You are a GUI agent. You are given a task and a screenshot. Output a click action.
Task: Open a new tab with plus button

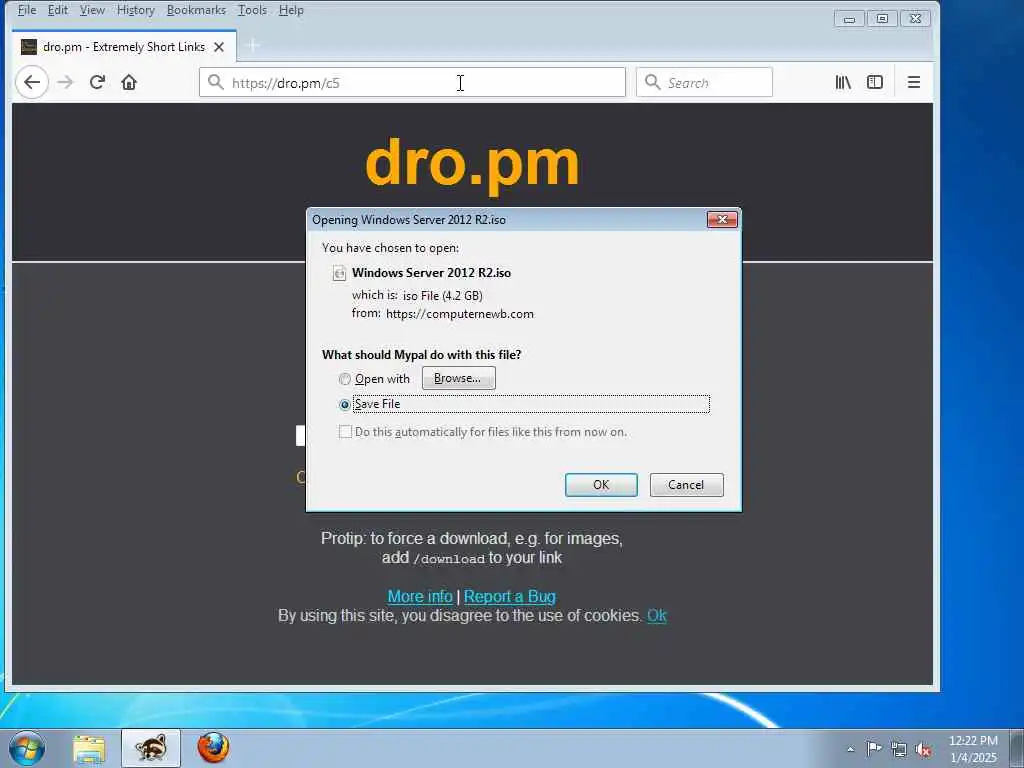[x=253, y=46]
